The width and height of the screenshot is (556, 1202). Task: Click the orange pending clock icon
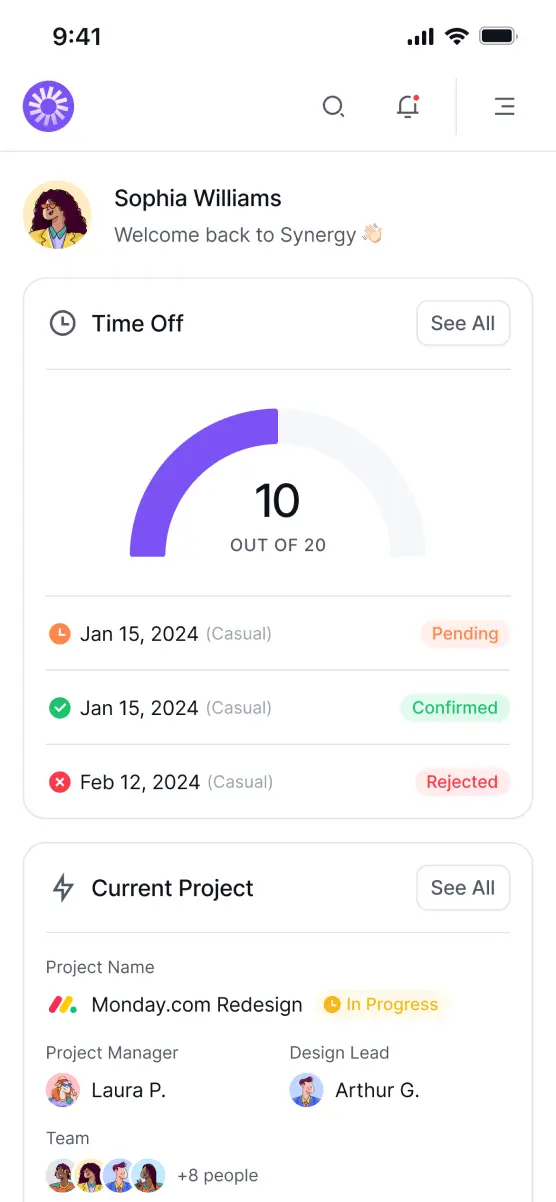[60, 633]
